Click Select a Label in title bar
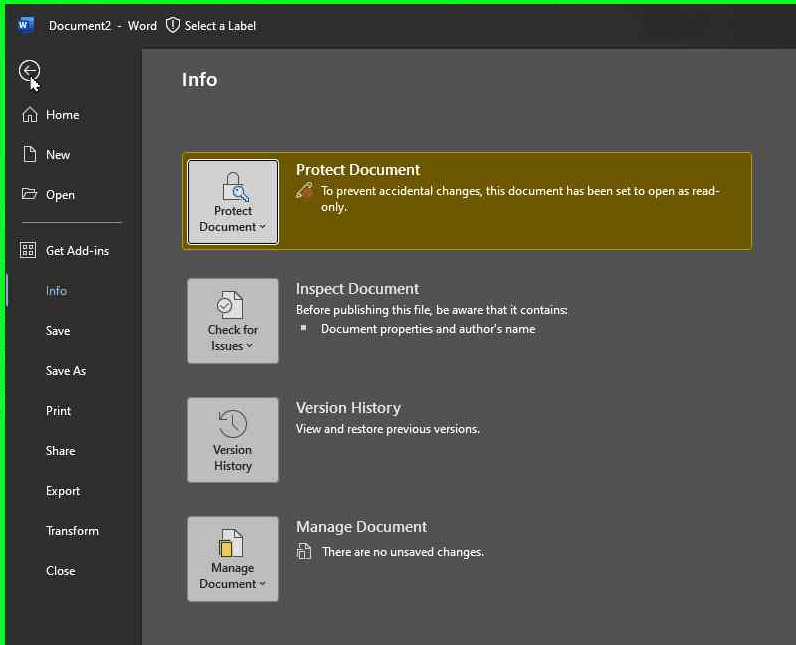This screenshot has width=796, height=645. click(220, 25)
